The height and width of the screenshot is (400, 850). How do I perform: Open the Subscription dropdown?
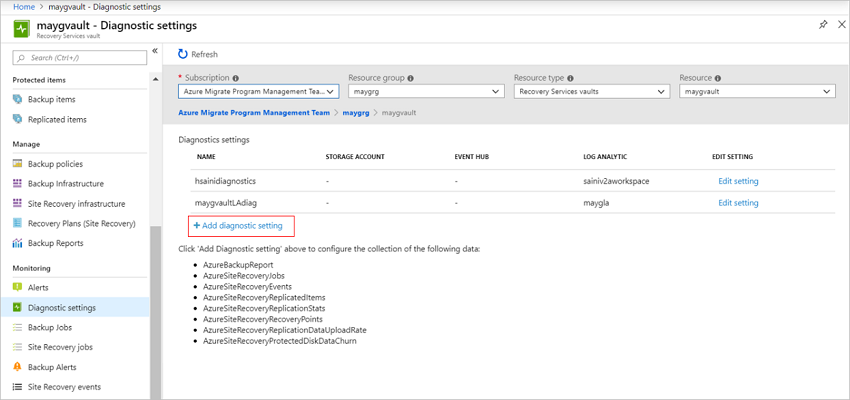click(259, 92)
